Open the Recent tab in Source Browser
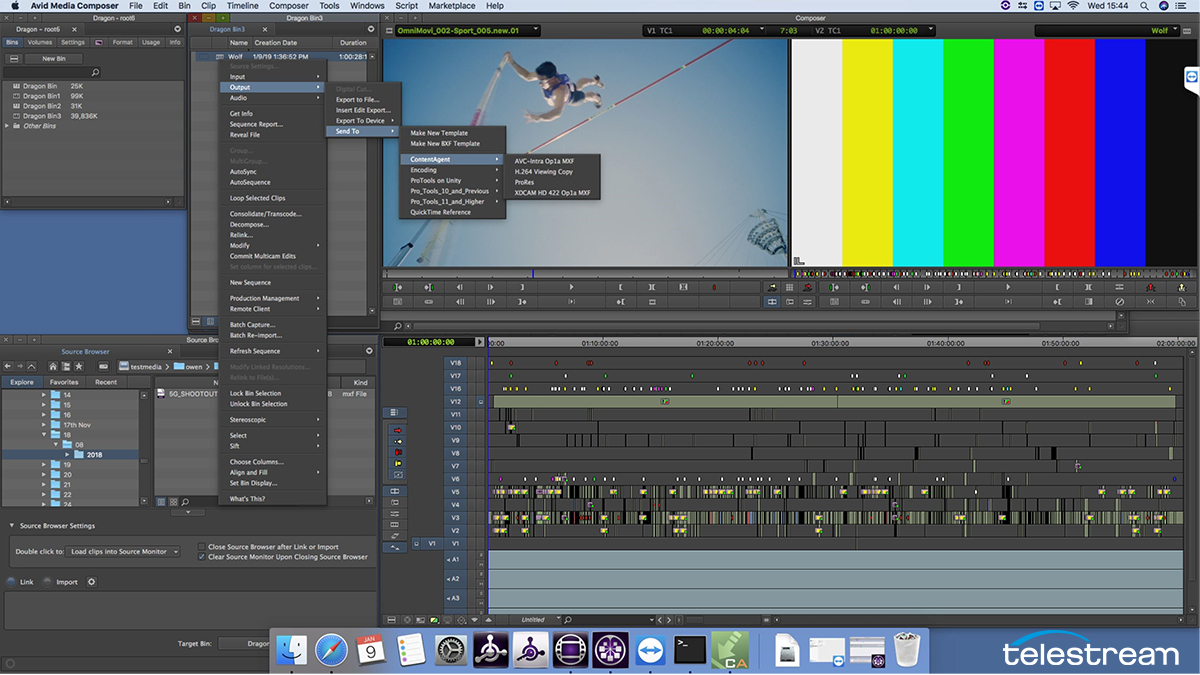 click(106, 382)
